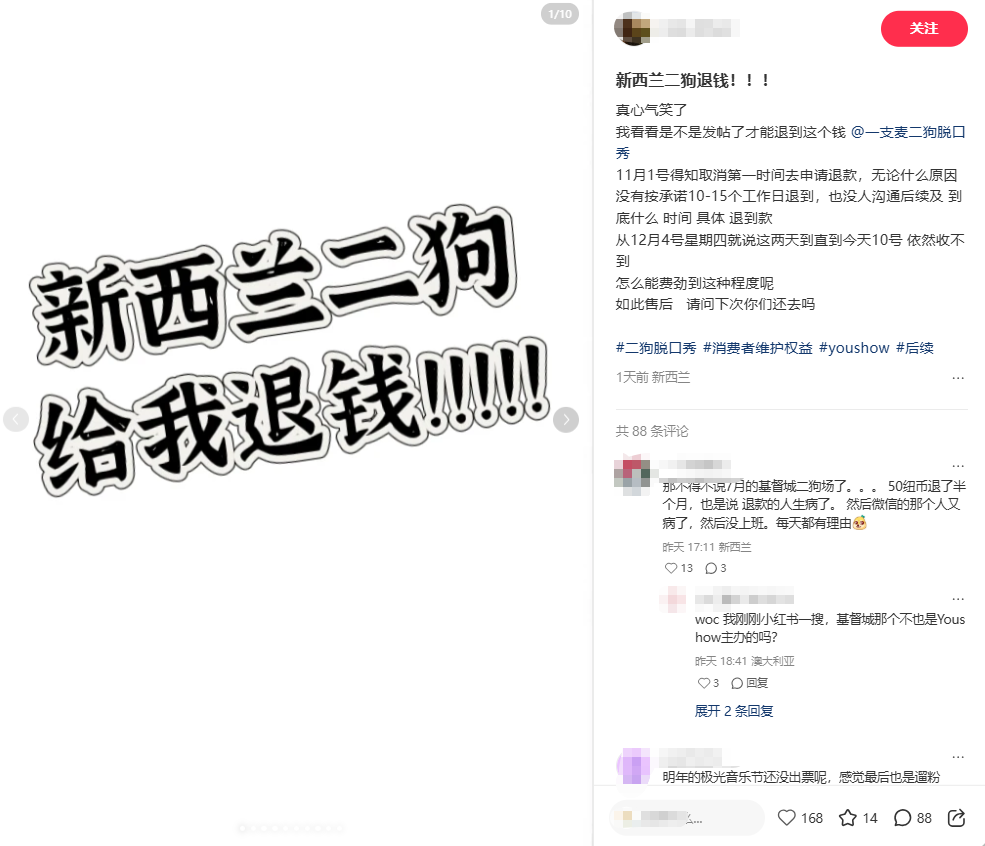Open three-dot menu on Yousshow reply comment

(x=957, y=599)
